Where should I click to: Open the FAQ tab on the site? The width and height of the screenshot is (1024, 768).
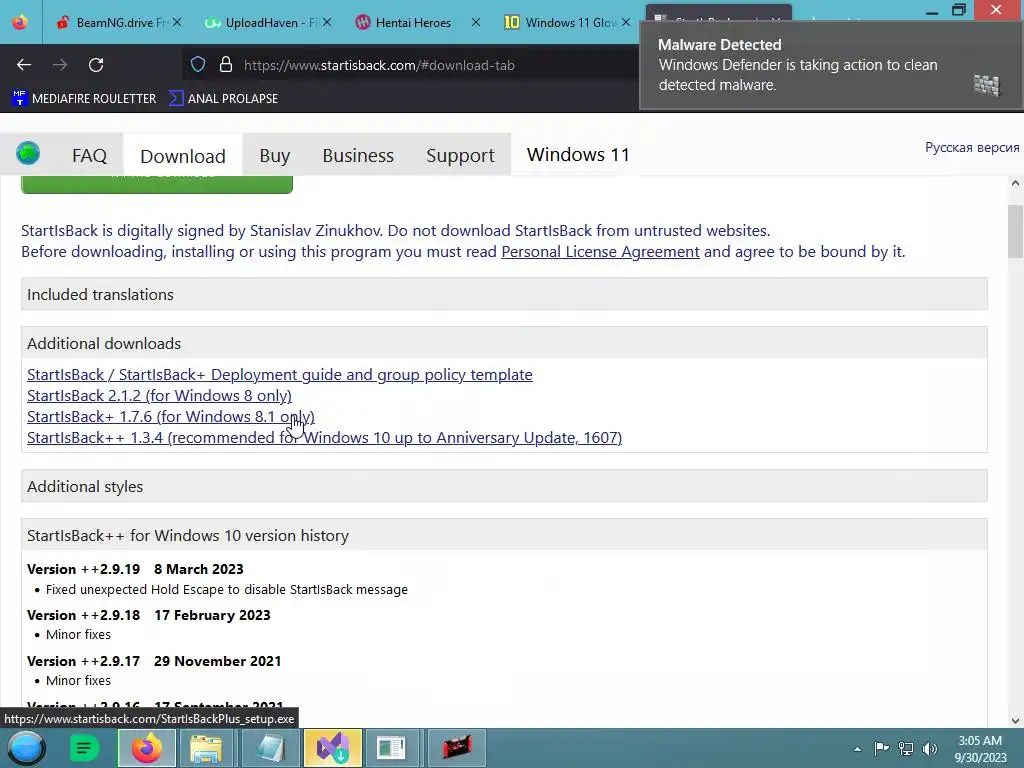pos(89,155)
